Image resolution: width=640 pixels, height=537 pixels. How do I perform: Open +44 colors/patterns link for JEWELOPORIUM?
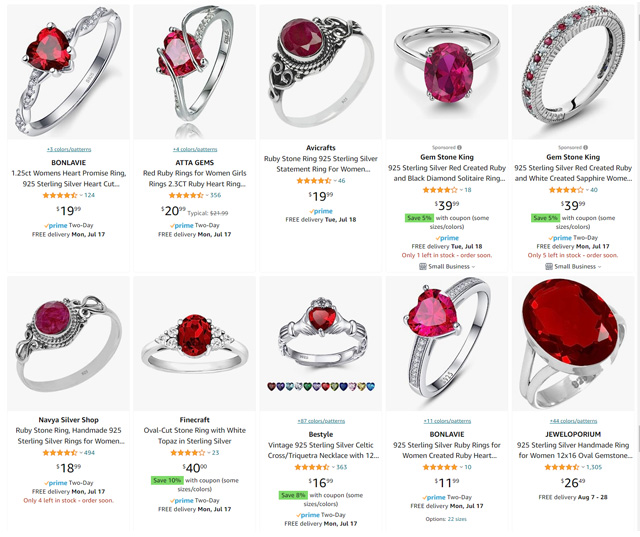click(573, 421)
